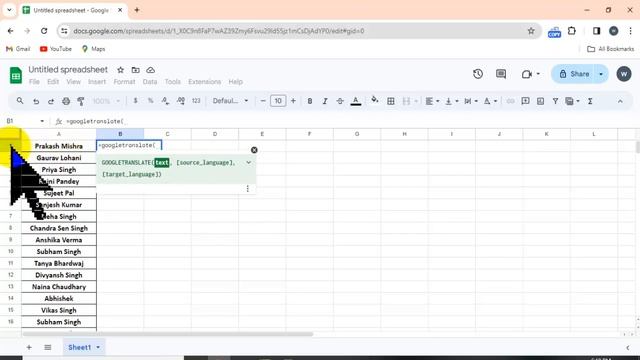Increase the font size
This screenshot has width=640, height=360.
[x=293, y=101]
